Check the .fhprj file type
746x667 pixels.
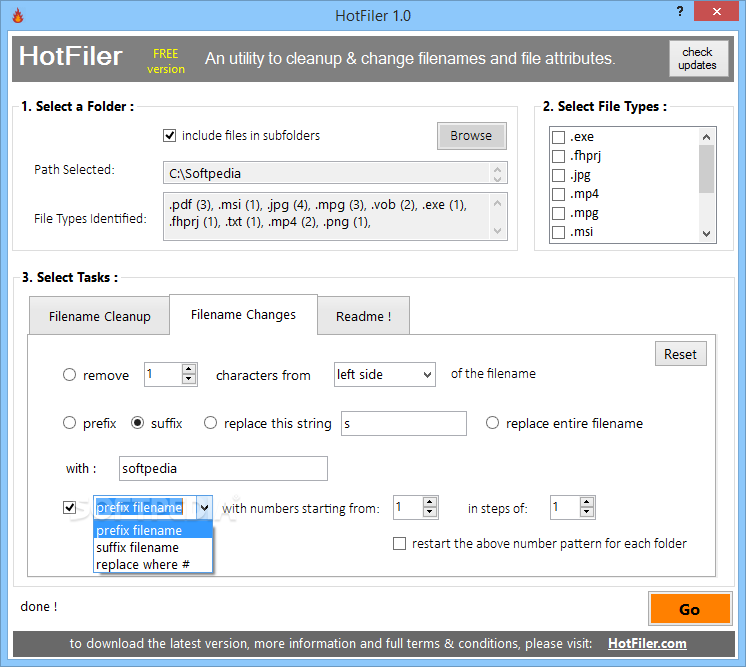pos(558,157)
